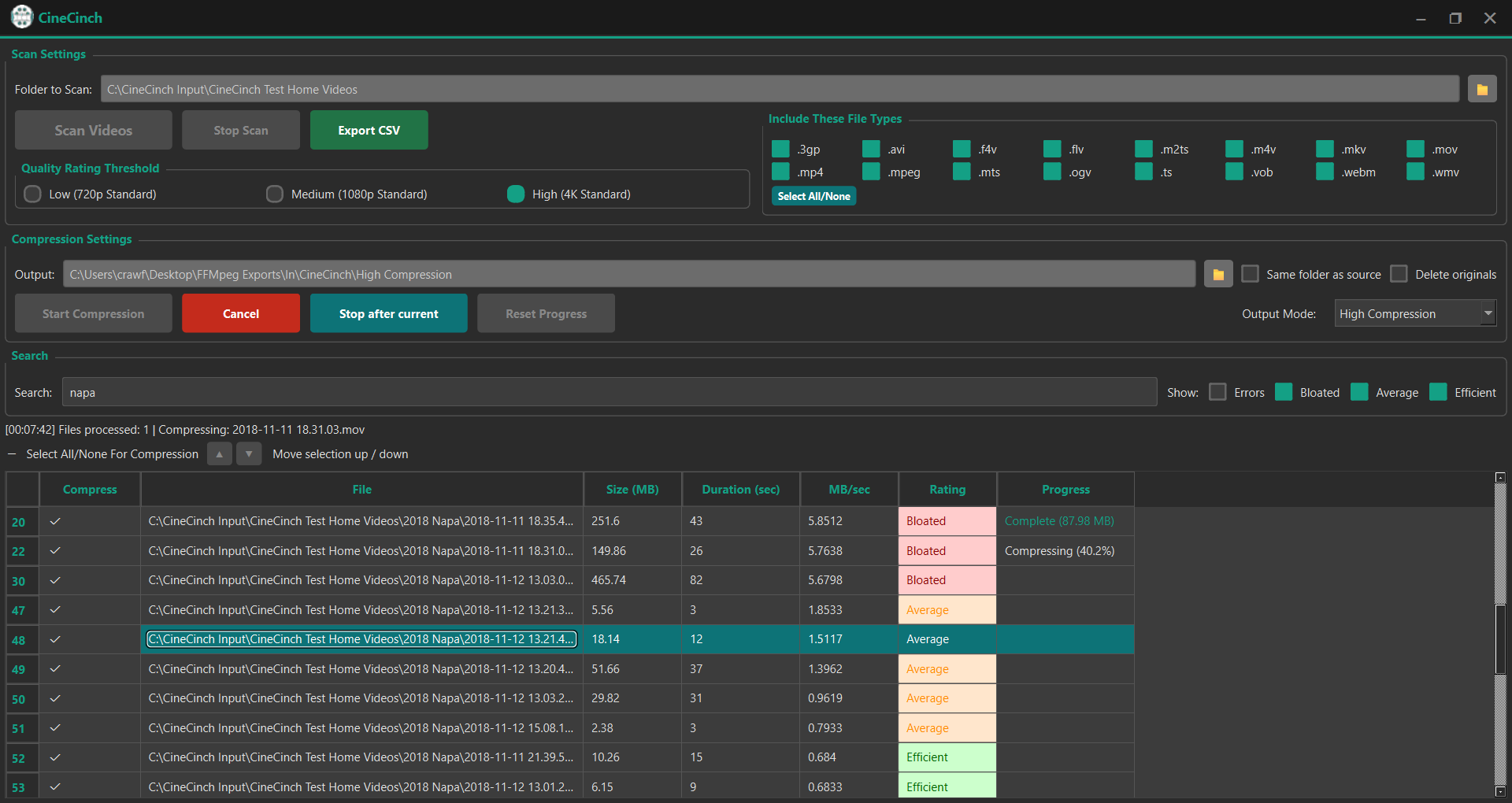Move selected row down with the down arrow
The image size is (1512, 803).
click(x=249, y=453)
